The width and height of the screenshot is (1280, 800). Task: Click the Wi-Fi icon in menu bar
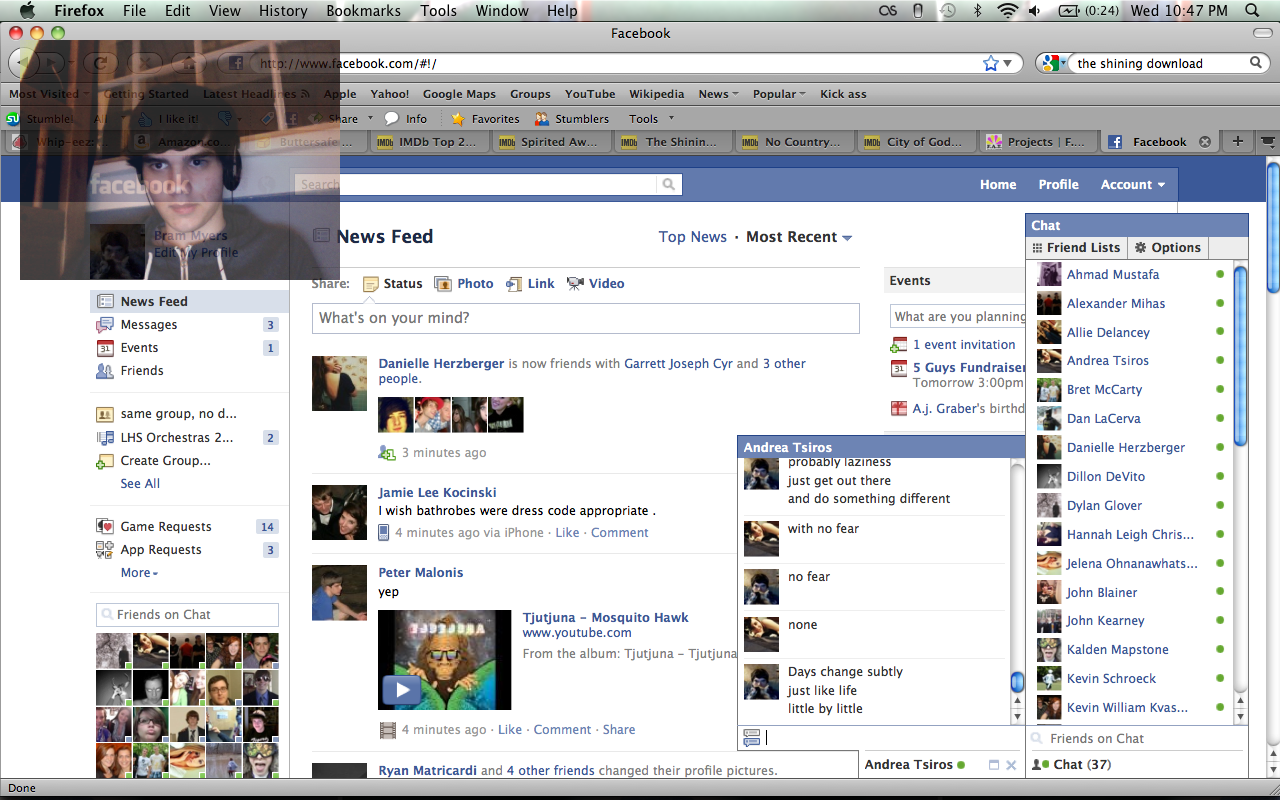coord(1007,11)
